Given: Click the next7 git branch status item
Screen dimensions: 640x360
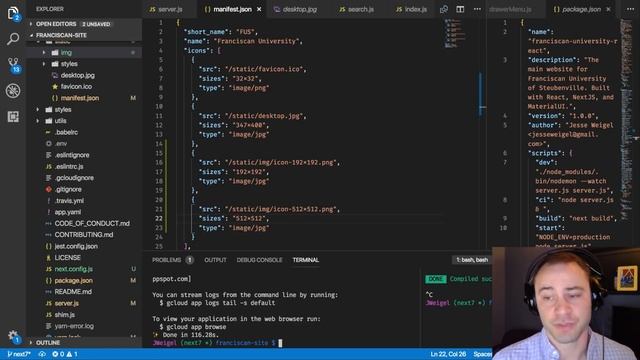Looking at the screenshot, I should [x=19, y=354].
